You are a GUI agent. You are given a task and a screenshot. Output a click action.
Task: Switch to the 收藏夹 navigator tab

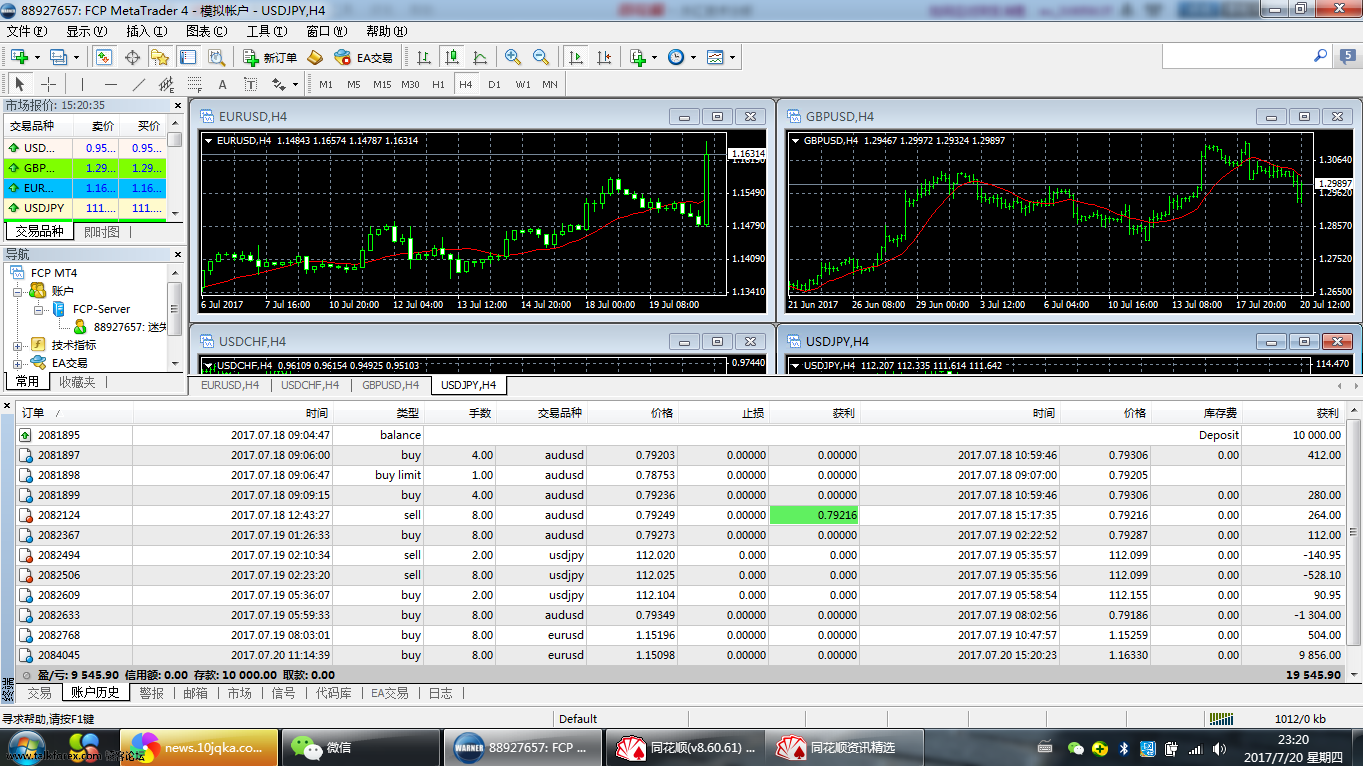coord(77,382)
